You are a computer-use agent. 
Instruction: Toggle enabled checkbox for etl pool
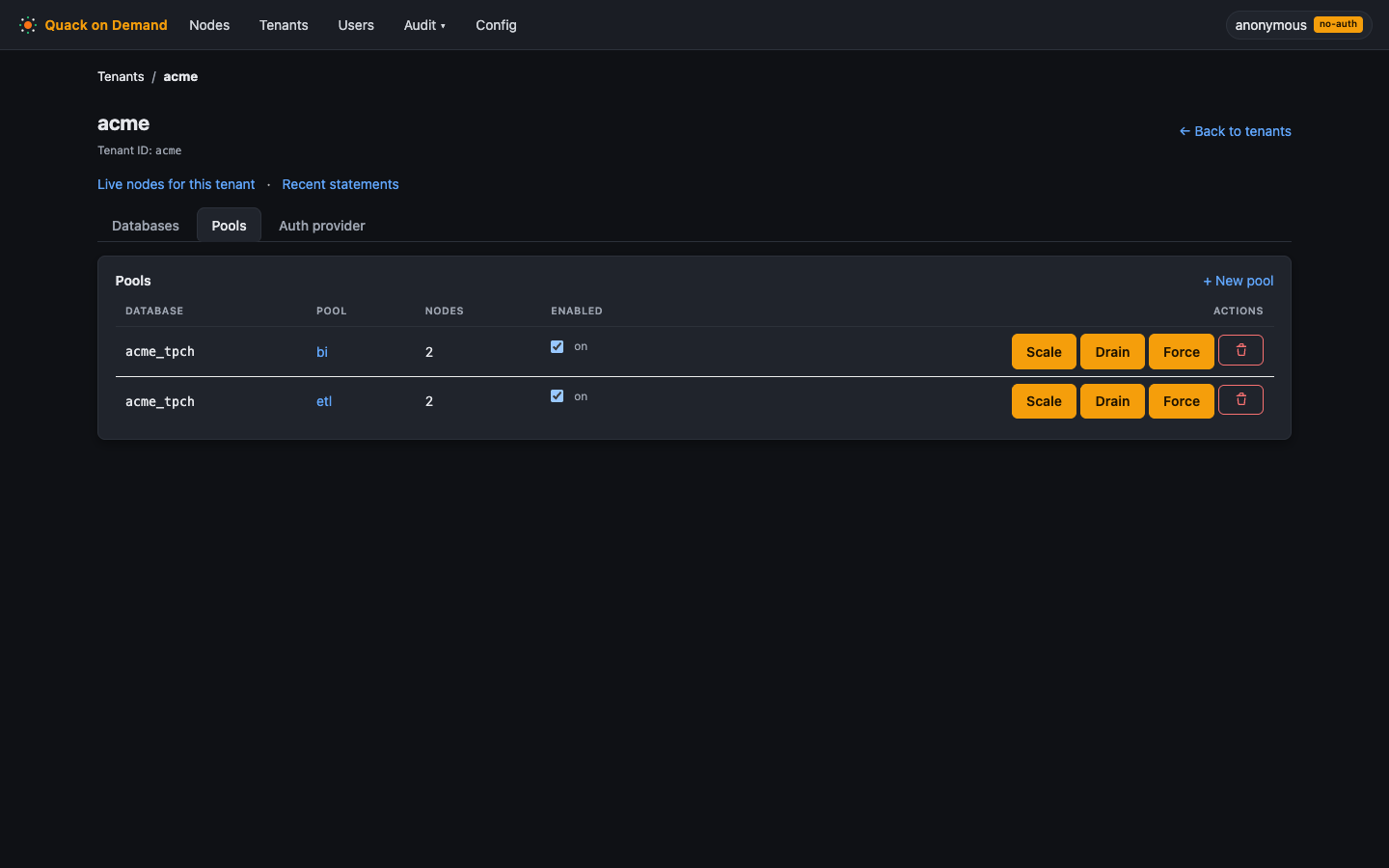557,395
